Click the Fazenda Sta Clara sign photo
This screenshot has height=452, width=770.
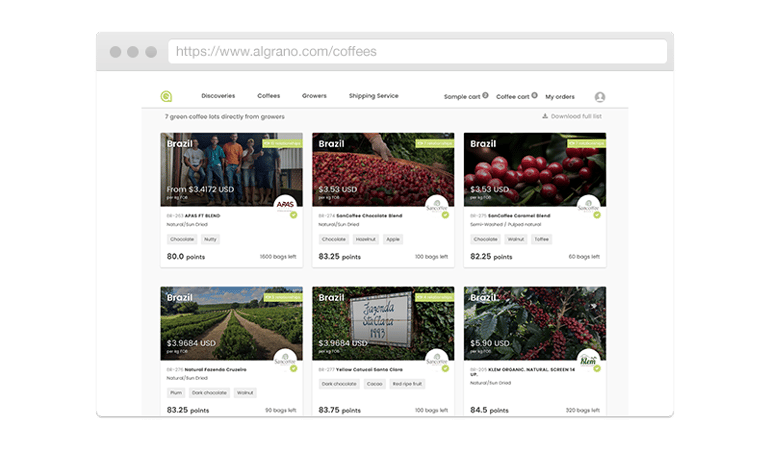pyautogui.click(x=383, y=323)
